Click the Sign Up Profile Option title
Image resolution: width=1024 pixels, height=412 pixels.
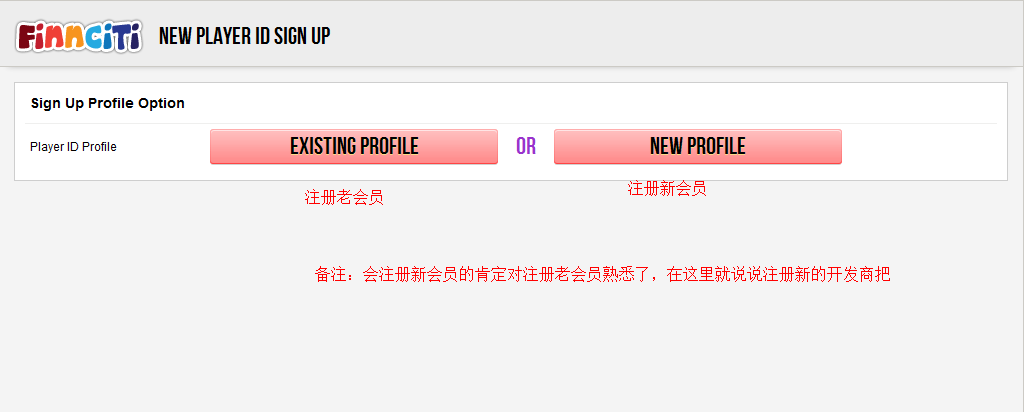108,103
